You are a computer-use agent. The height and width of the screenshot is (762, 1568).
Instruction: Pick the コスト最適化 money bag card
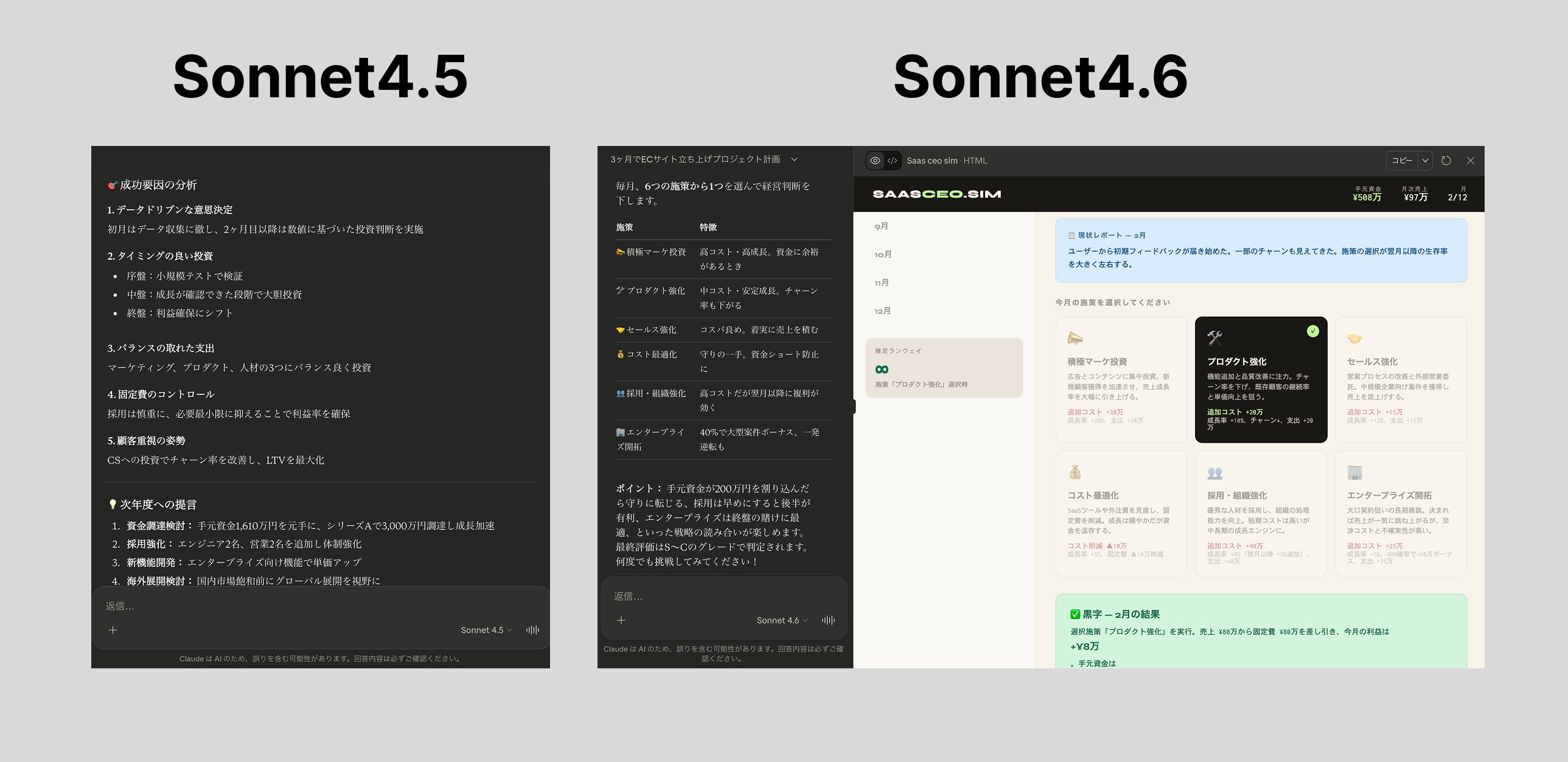coord(1121,513)
